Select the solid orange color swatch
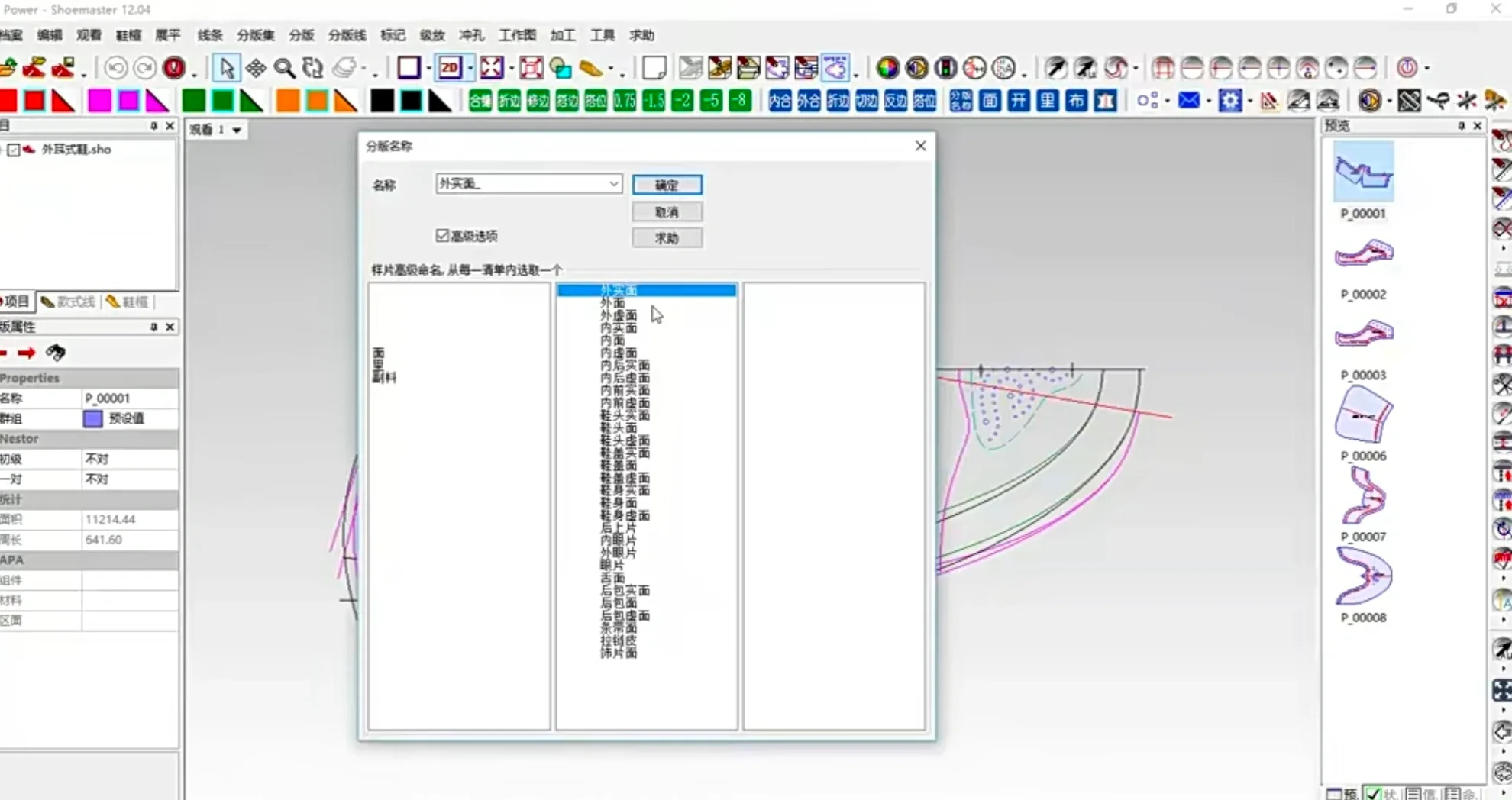Screen dimensions: 1512x800 coord(288,100)
